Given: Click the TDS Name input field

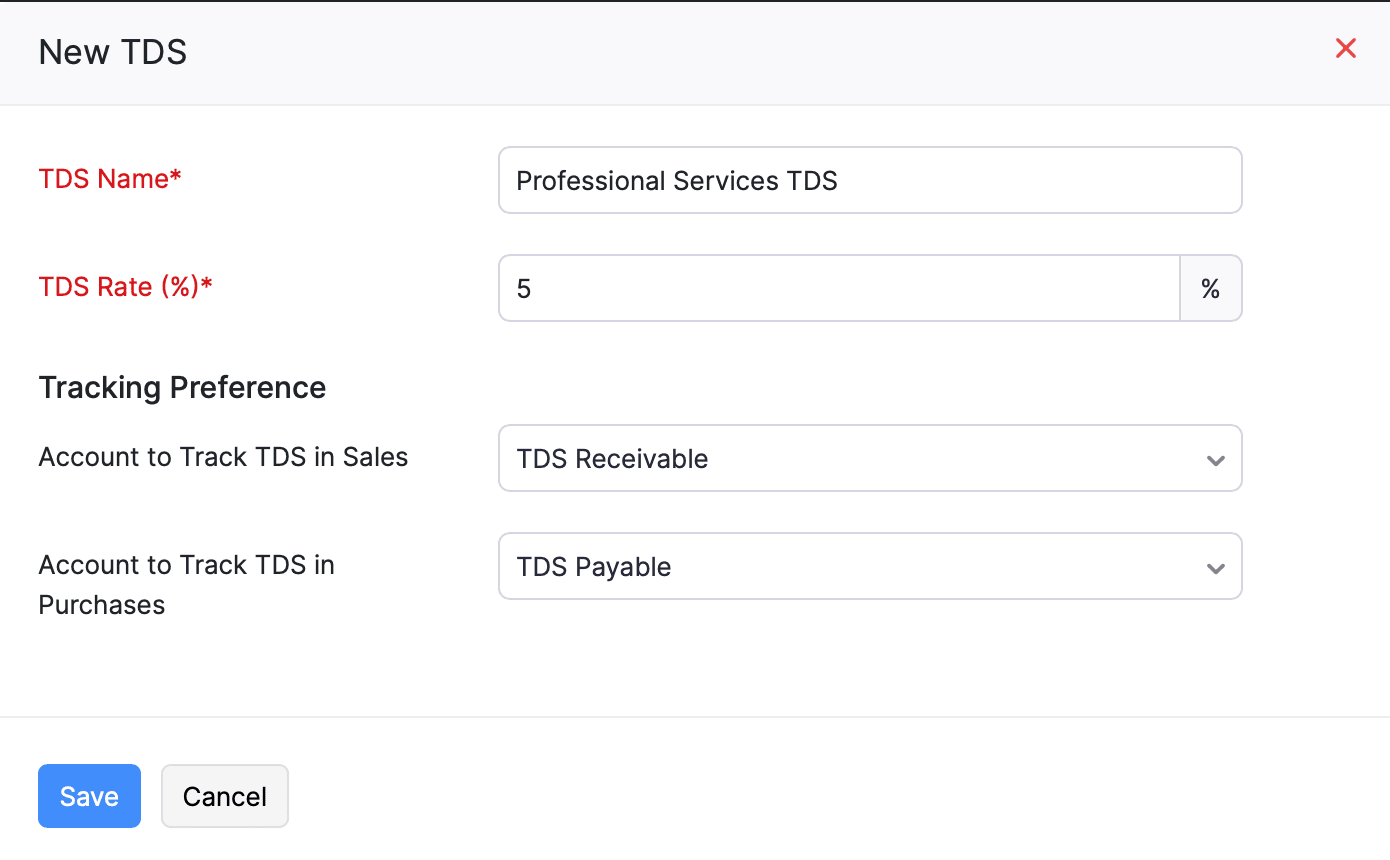Looking at the screenshot, I should [870, 180].
